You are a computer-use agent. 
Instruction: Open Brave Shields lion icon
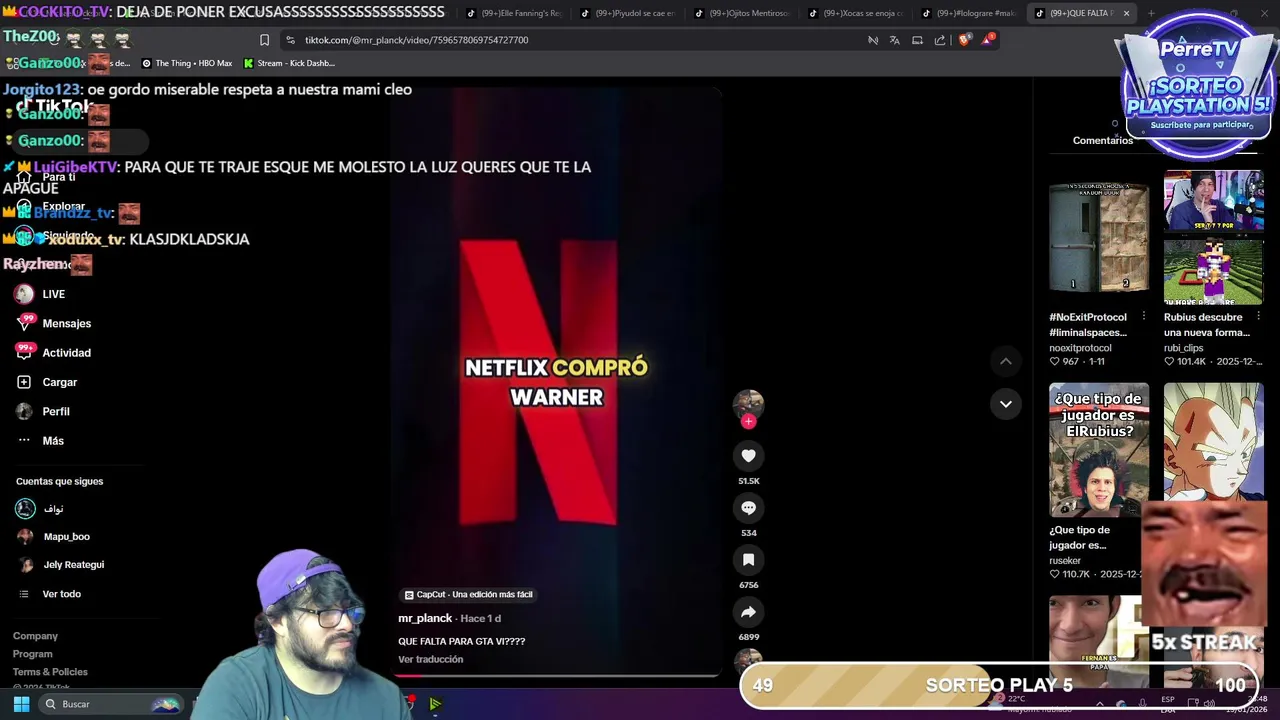[x=964, y=40]
